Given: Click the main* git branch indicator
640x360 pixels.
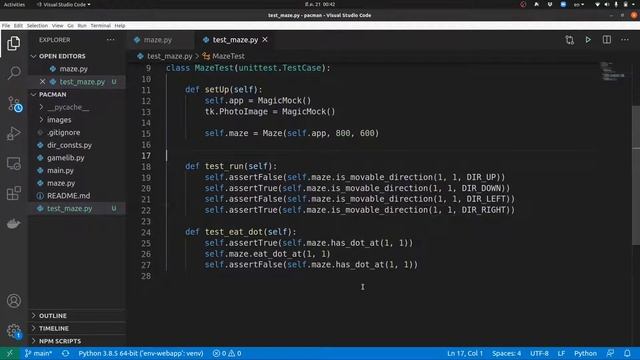Looking at the screenshot, I should [x=38, y=353].
